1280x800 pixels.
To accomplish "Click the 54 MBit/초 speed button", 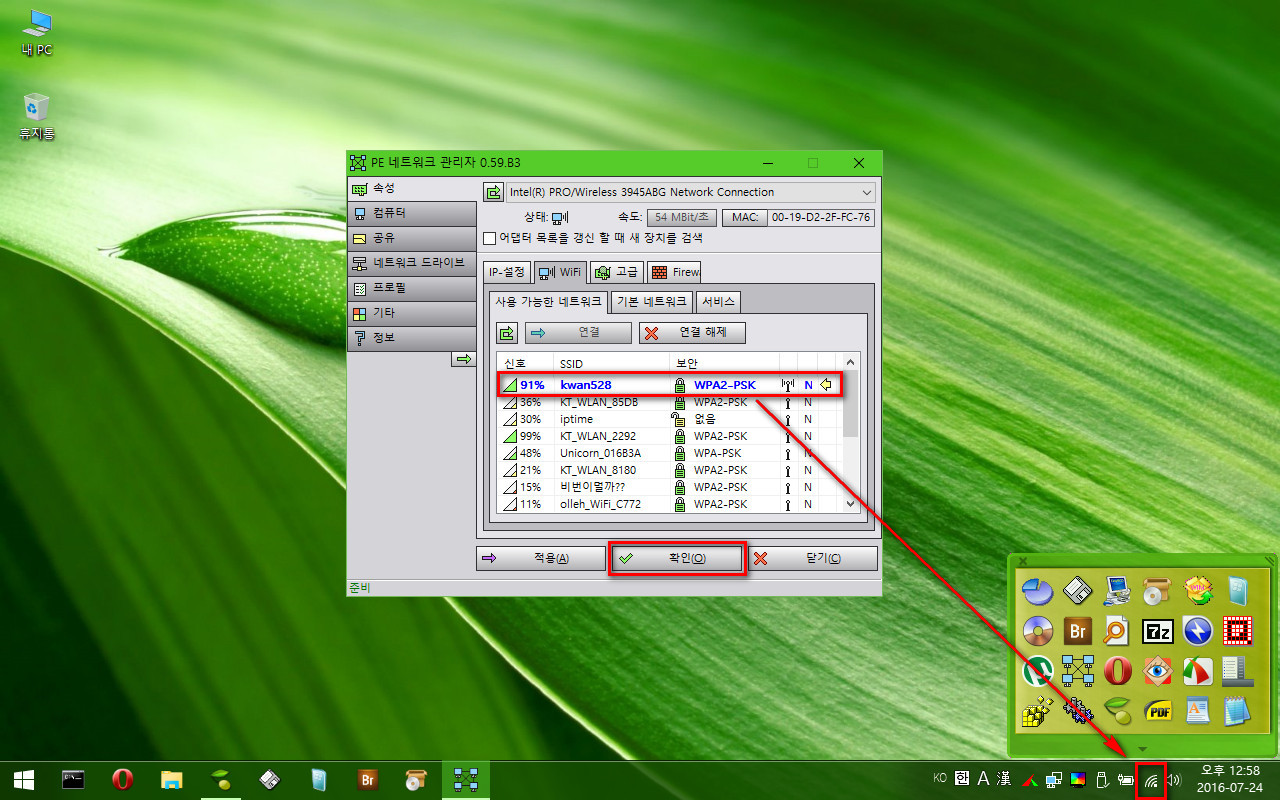I will 681,217.
